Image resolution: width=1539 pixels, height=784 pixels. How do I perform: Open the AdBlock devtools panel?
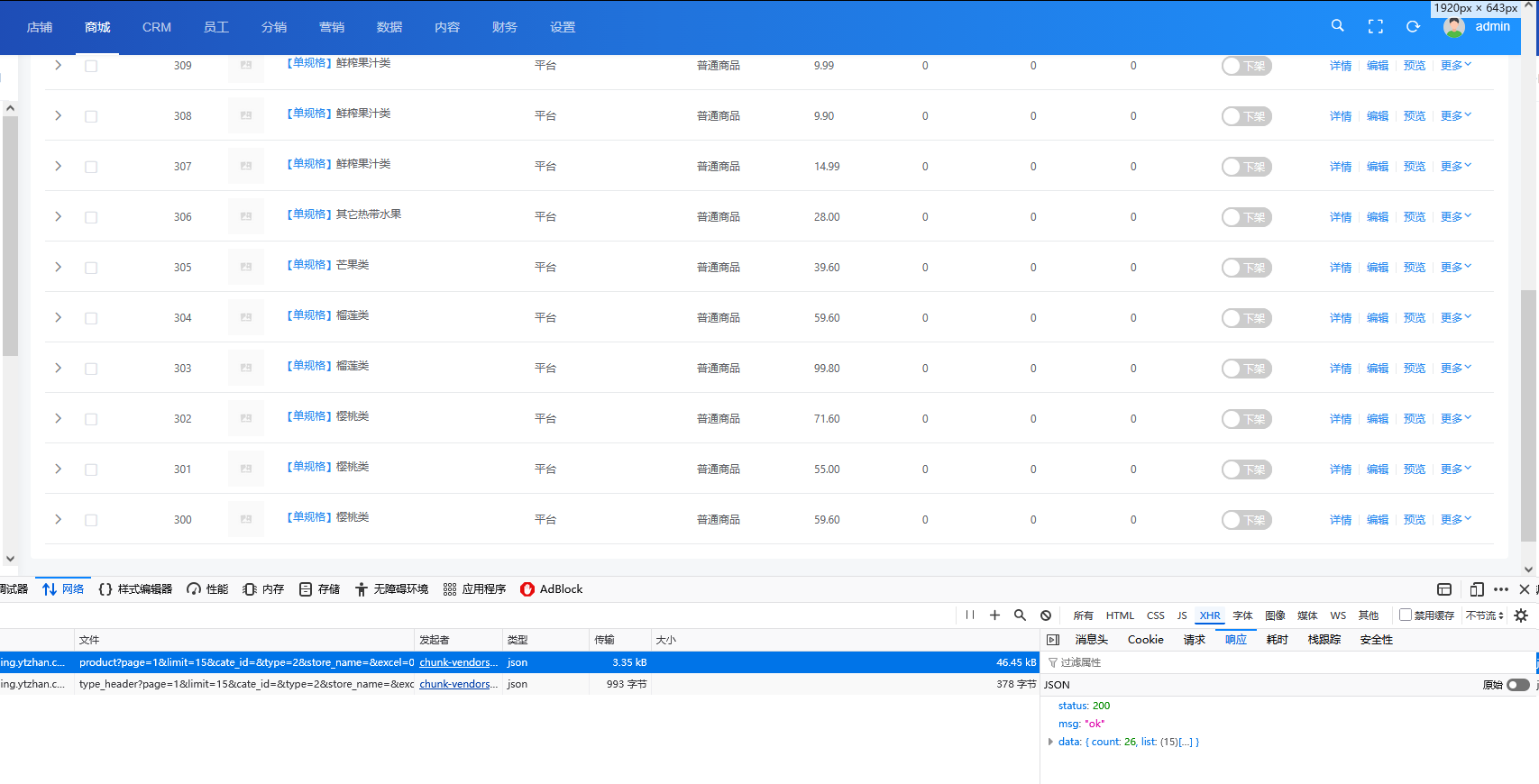(551, 589)
